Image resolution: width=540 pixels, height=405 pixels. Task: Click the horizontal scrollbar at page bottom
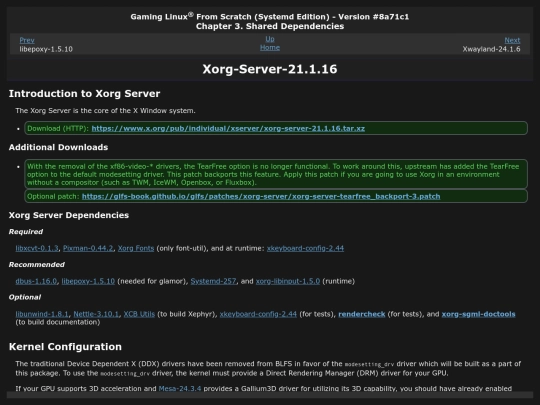point(270,395)
